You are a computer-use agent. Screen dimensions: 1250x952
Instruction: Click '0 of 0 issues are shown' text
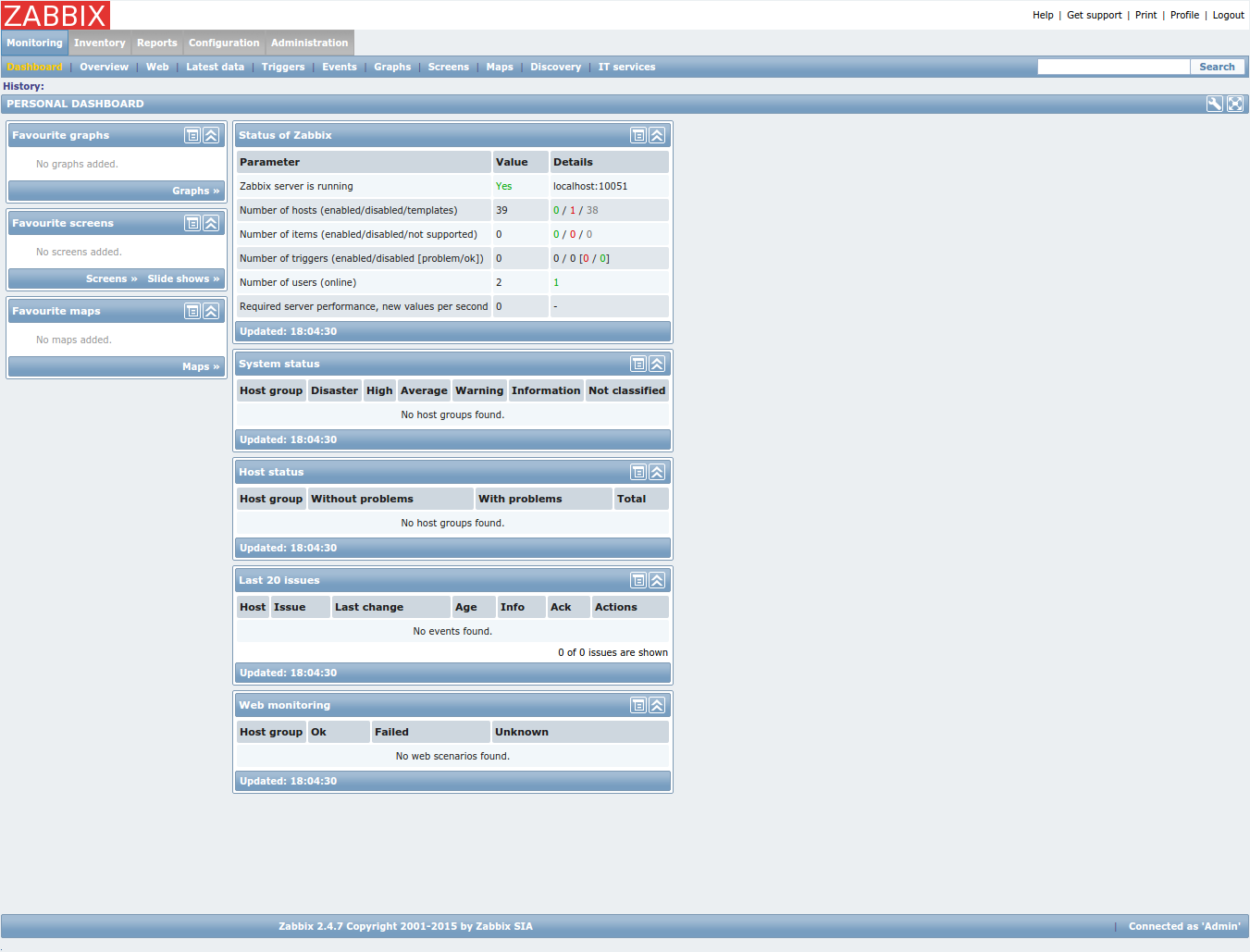tap(613, 652)
